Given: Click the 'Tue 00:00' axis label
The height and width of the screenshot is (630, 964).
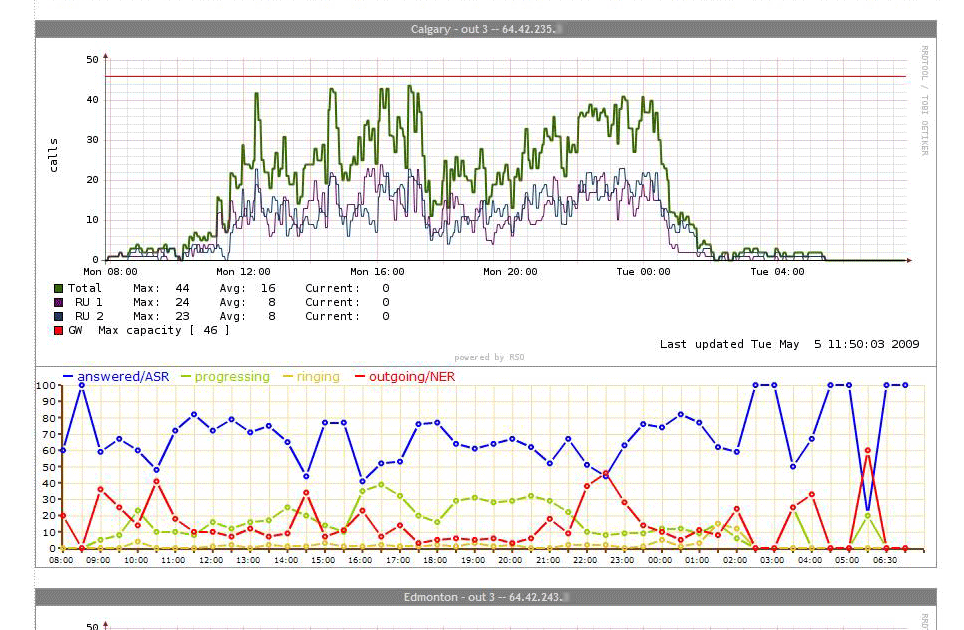Looking at the screenshot, I should coord(642,271).
